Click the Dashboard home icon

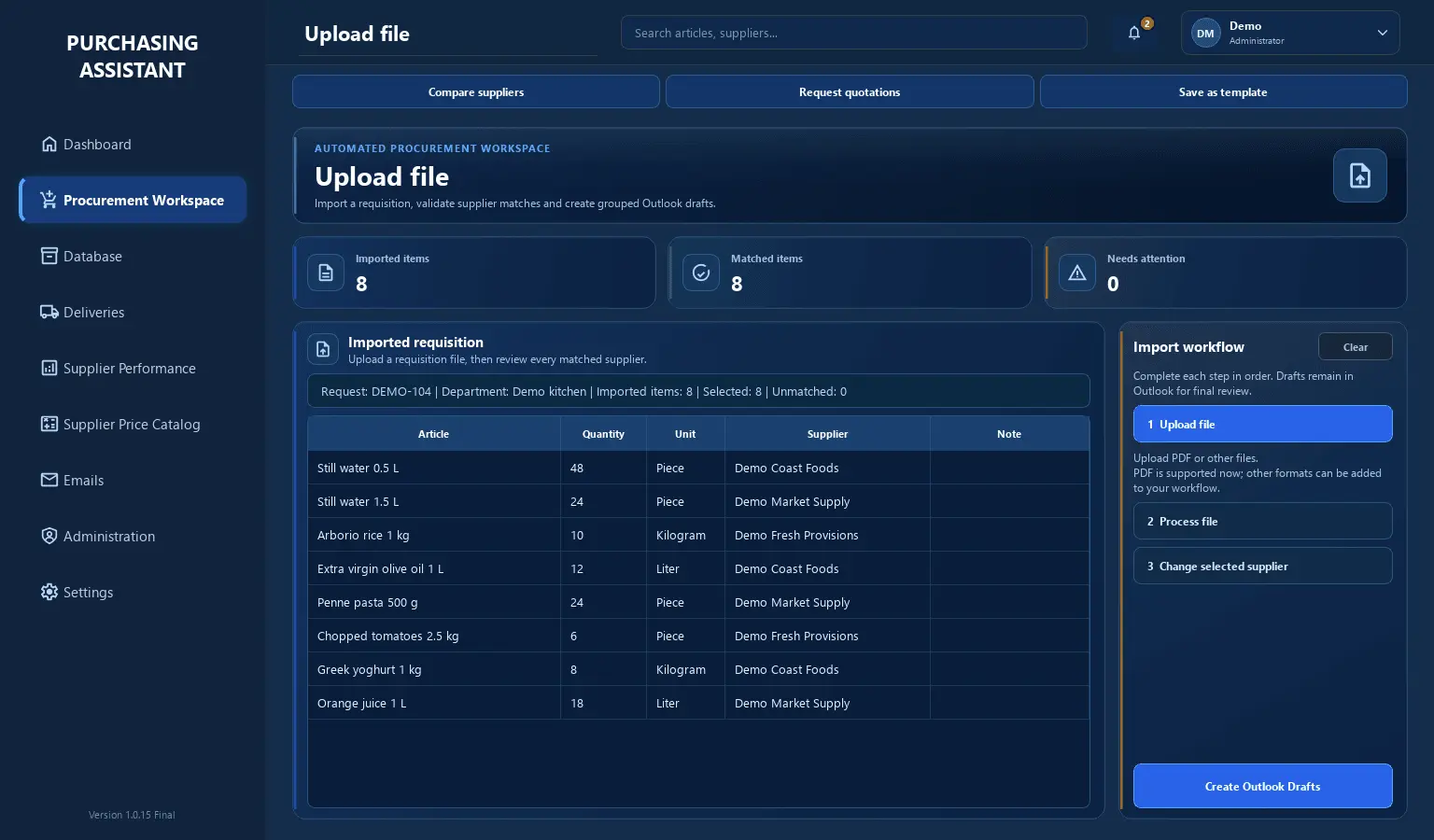point(49,144)
